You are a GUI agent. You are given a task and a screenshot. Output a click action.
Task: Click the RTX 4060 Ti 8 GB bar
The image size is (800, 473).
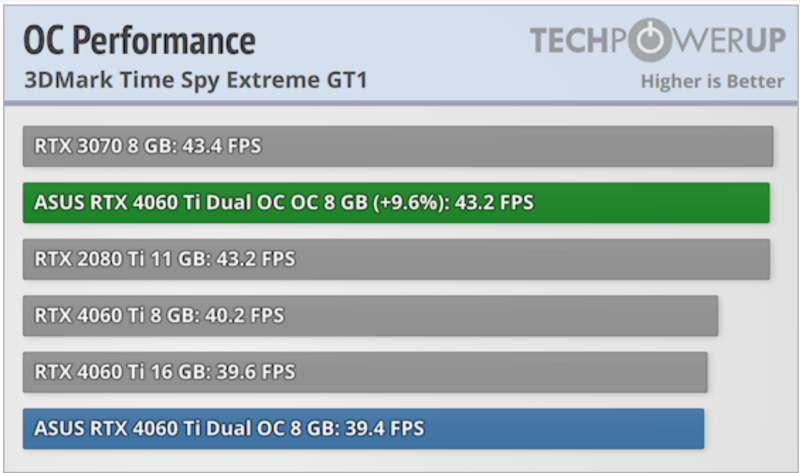tap(370, 315)
